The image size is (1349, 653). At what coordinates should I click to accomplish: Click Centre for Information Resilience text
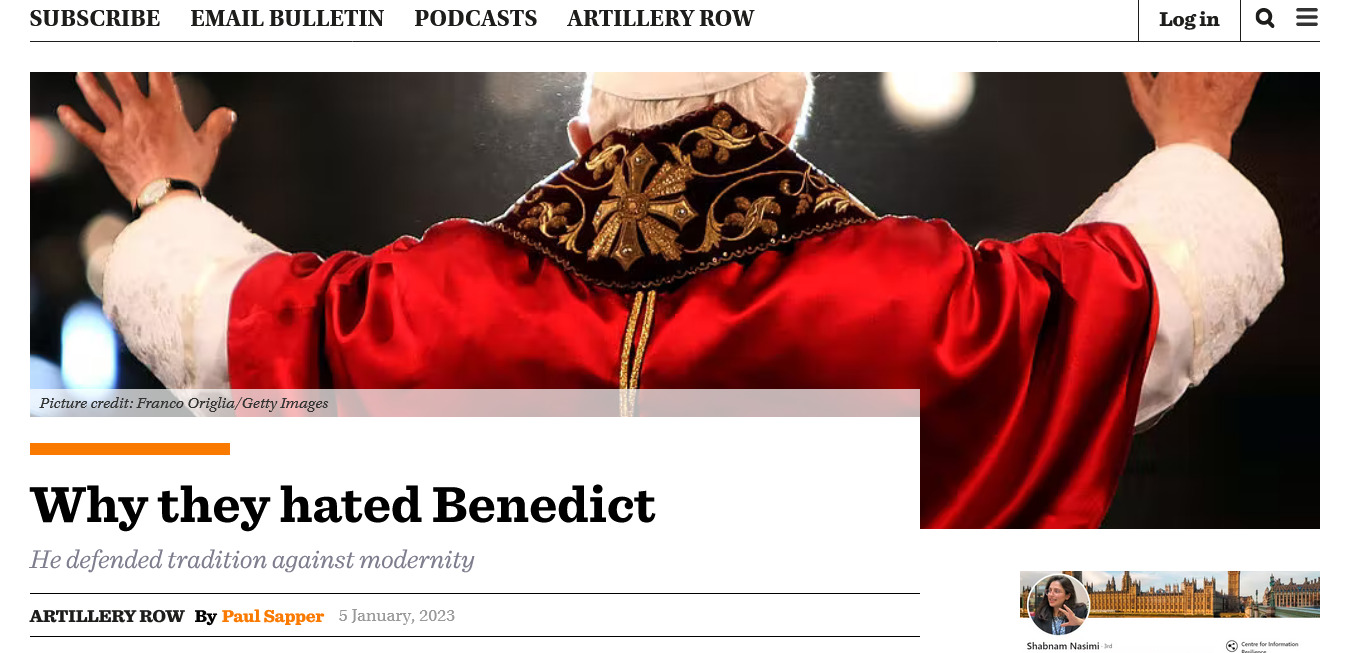click(x=1270, y=647)
